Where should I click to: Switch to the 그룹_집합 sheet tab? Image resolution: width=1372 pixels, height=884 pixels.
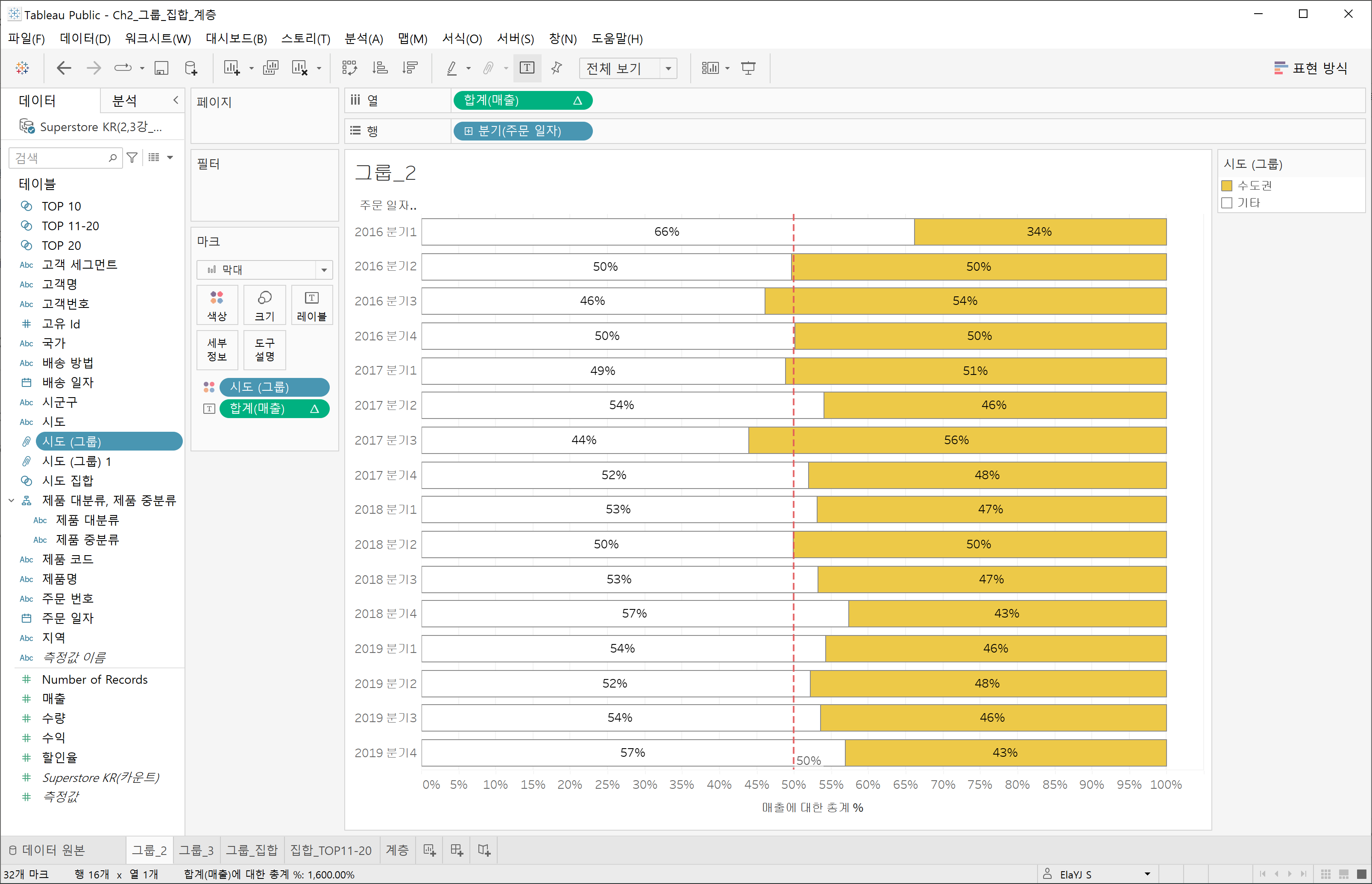(252, 850)
